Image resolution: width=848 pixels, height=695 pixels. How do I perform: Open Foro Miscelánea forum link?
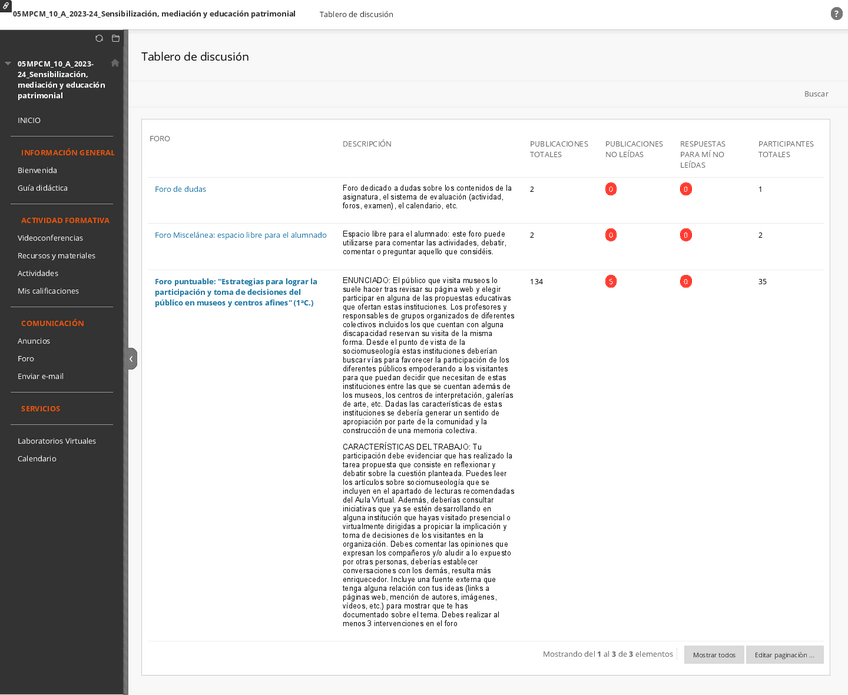(x=240, y=235)
